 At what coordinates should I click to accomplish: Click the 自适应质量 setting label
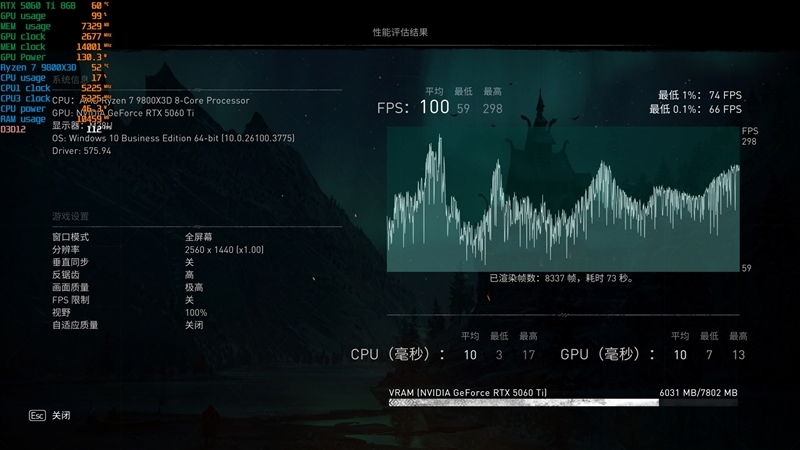[x=75, y=325]
